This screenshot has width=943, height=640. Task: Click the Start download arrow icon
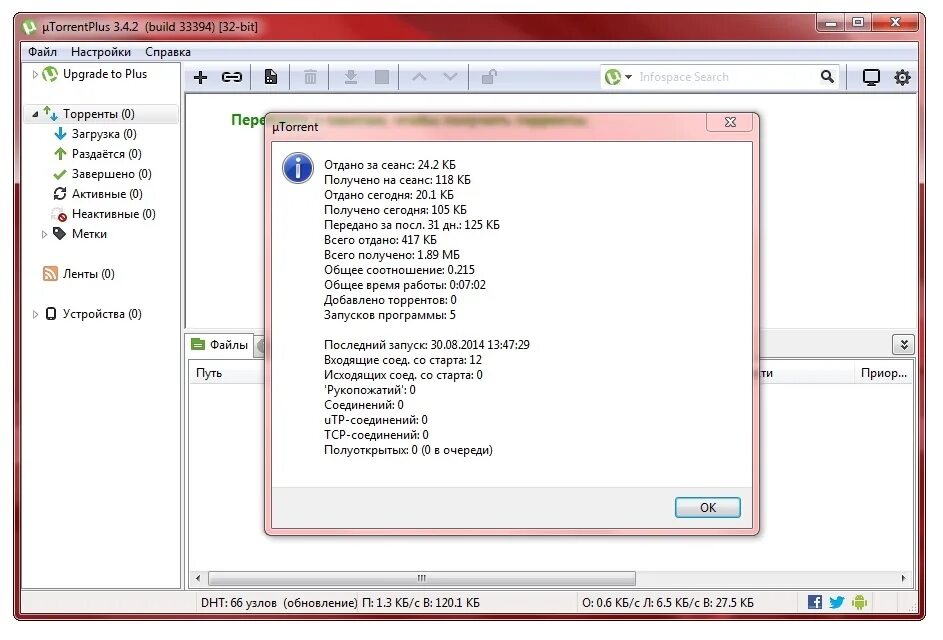pos(351,77)
